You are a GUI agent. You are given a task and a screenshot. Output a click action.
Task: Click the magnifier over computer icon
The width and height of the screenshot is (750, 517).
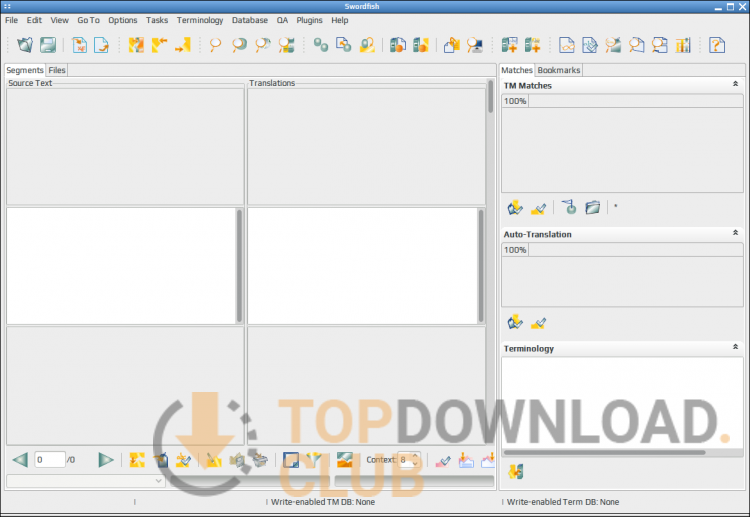tap(474, 45)
